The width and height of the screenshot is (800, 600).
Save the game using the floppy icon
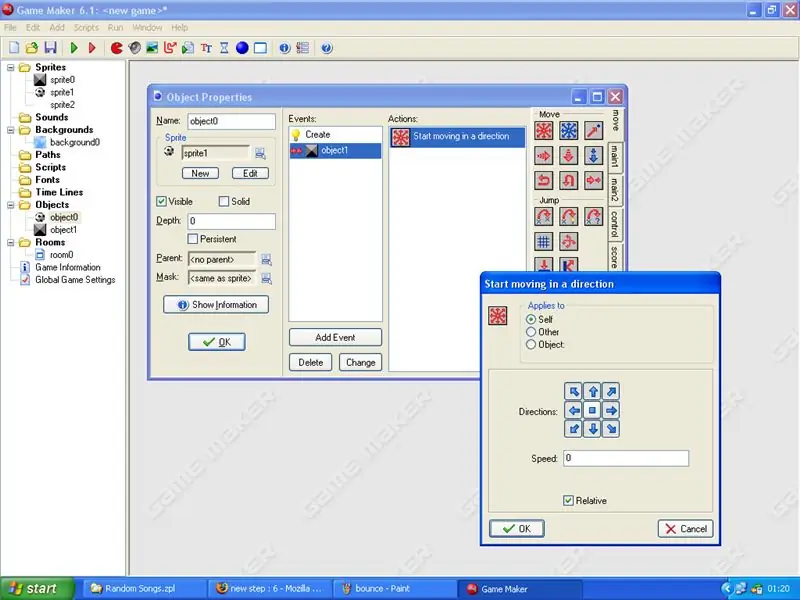[50, 48]
